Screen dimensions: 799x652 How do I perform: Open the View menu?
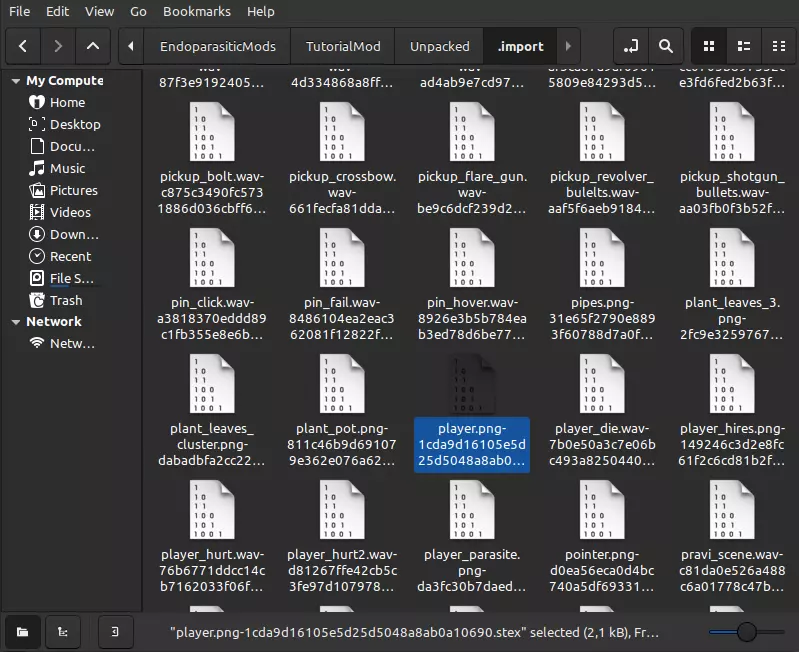point(99,11)
